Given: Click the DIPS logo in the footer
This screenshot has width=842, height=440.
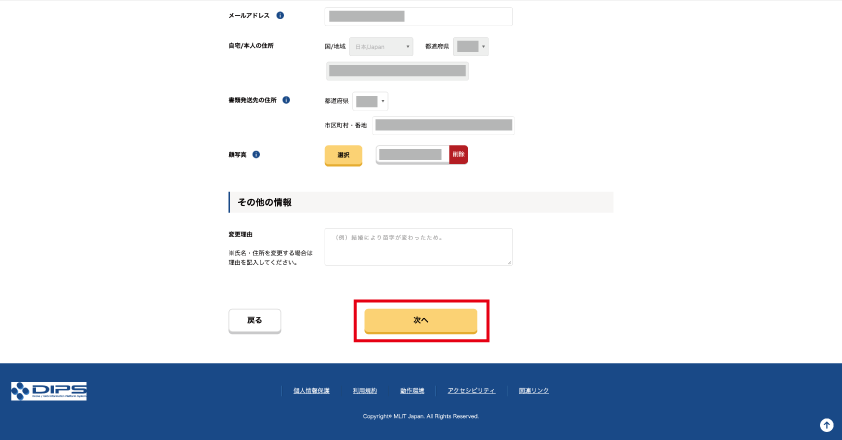Looking at the screenshot, I should pyautogui.click(x=49, y=391).
